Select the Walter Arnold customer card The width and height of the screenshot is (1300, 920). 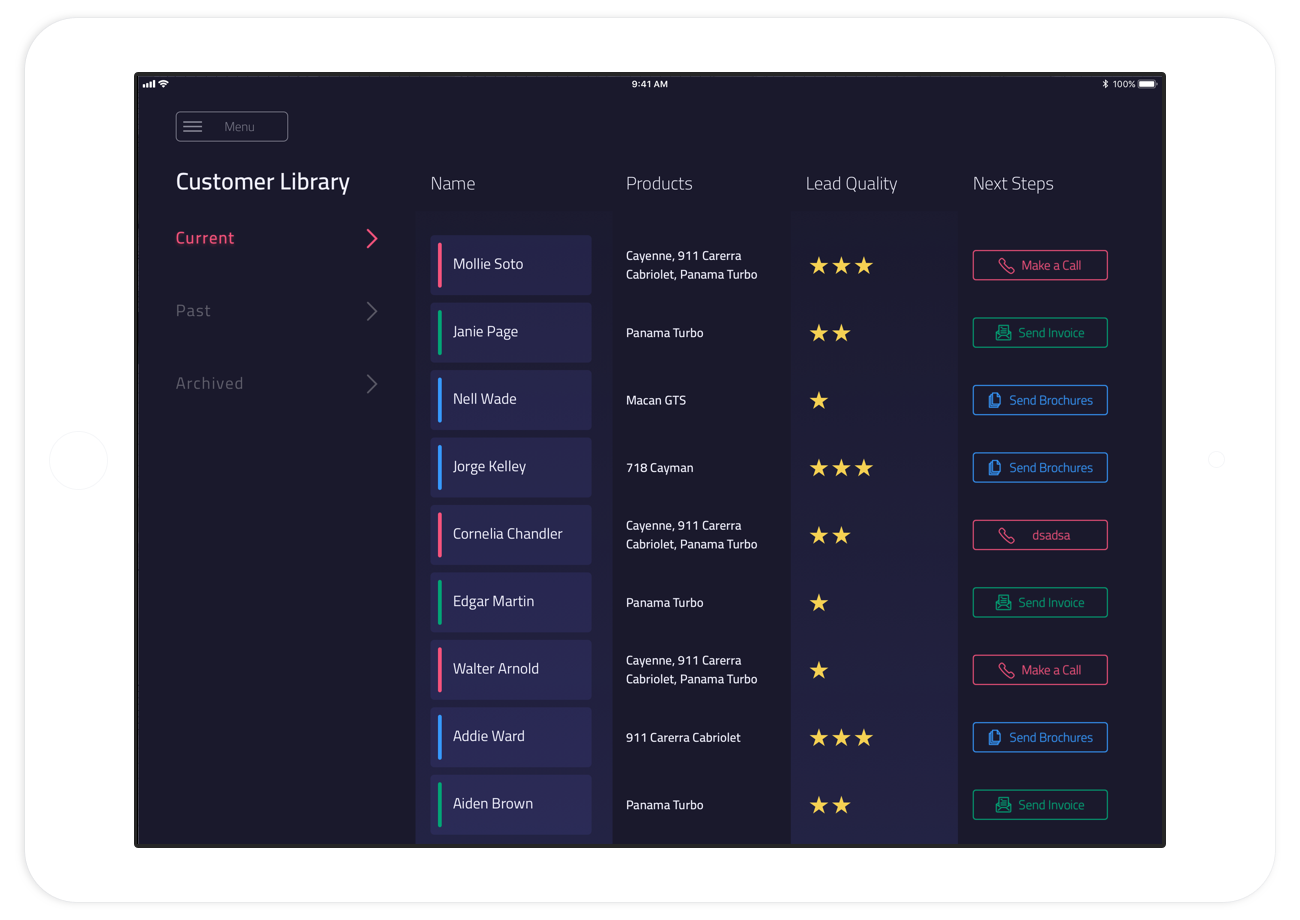511,670
